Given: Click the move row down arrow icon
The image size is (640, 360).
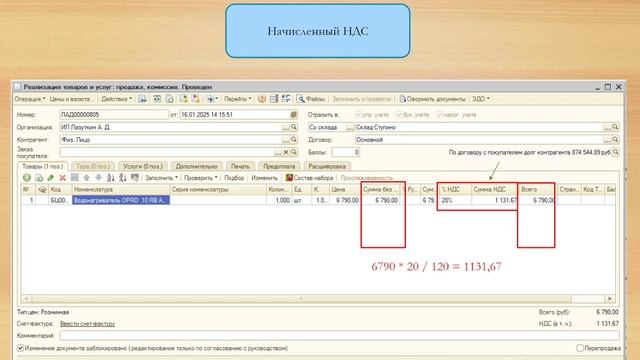Looking at the screenshot, I should click(x=98, y=178).
